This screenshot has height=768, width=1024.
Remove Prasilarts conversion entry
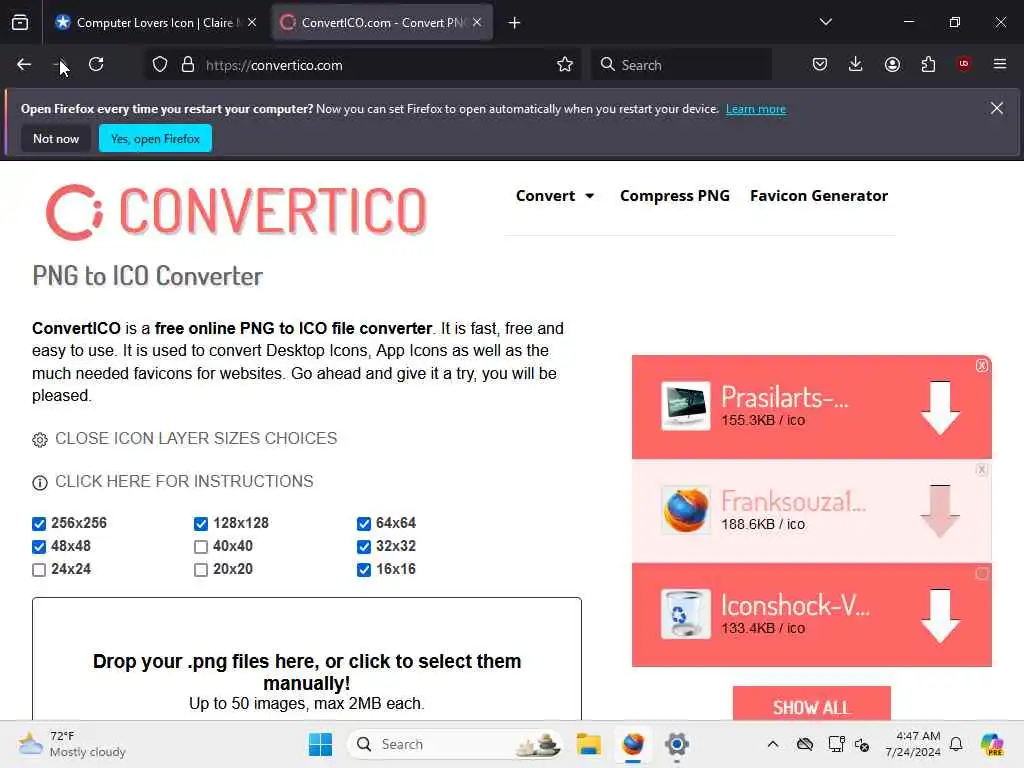(x=982, y=365)
